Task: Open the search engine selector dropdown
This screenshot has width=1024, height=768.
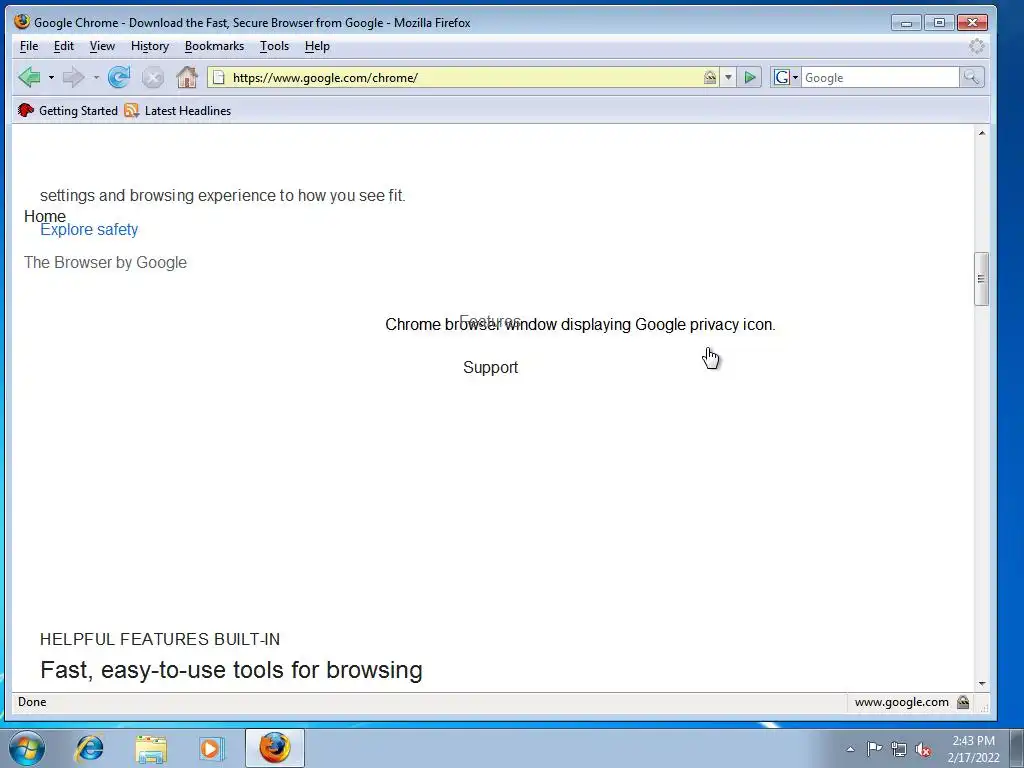Action: (x=786, y=78)
